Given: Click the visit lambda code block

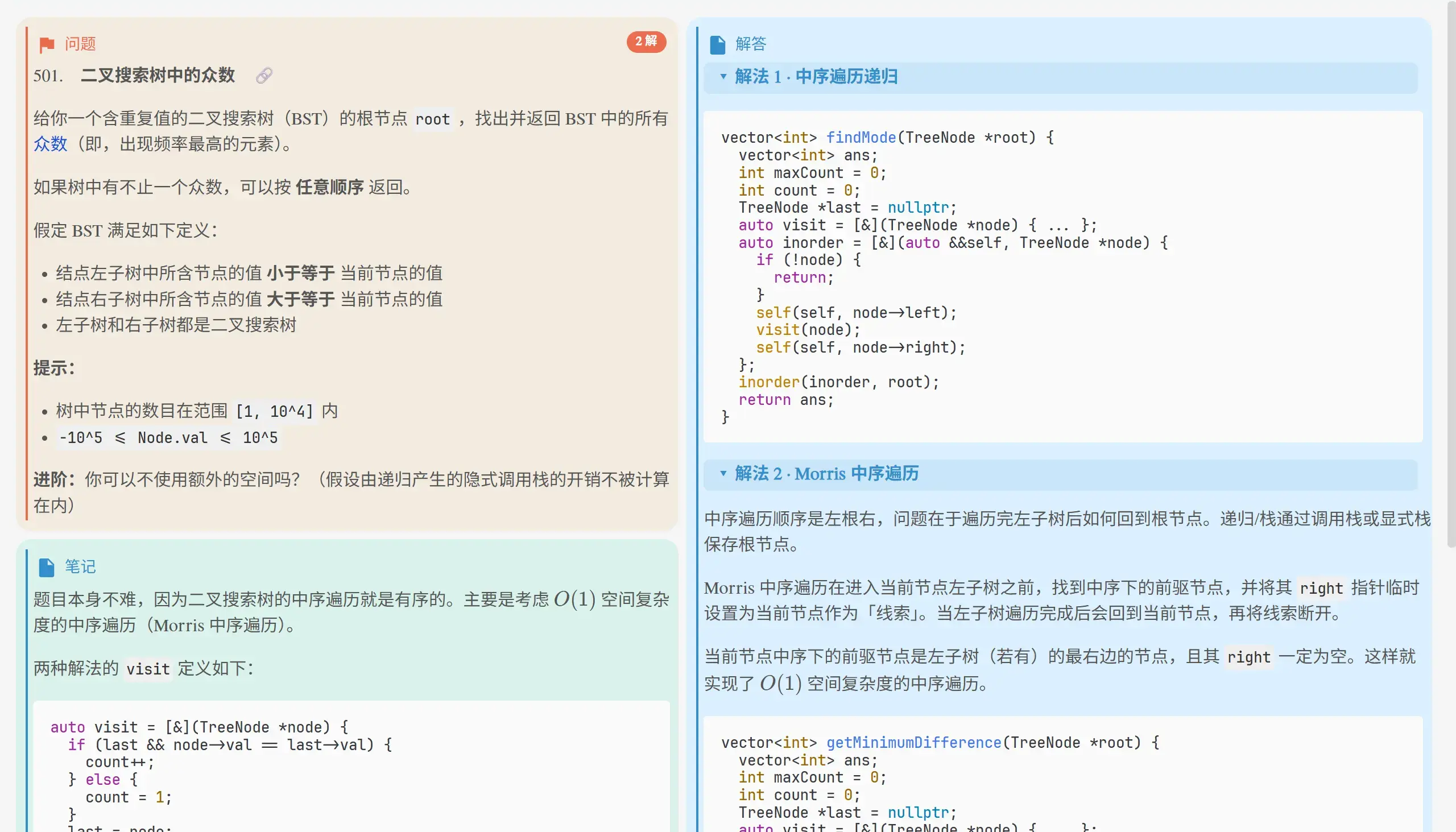Looking at the screenshot, I should pyautogui.click(x=351, y=765).
